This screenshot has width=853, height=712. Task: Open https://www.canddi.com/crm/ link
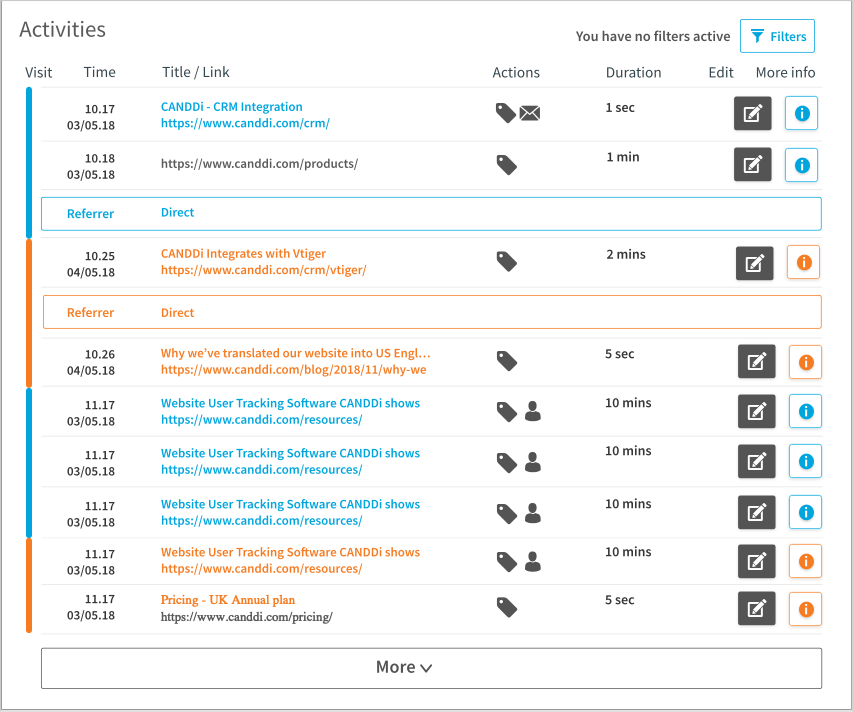pyautogui.click(x=245, y=123)
